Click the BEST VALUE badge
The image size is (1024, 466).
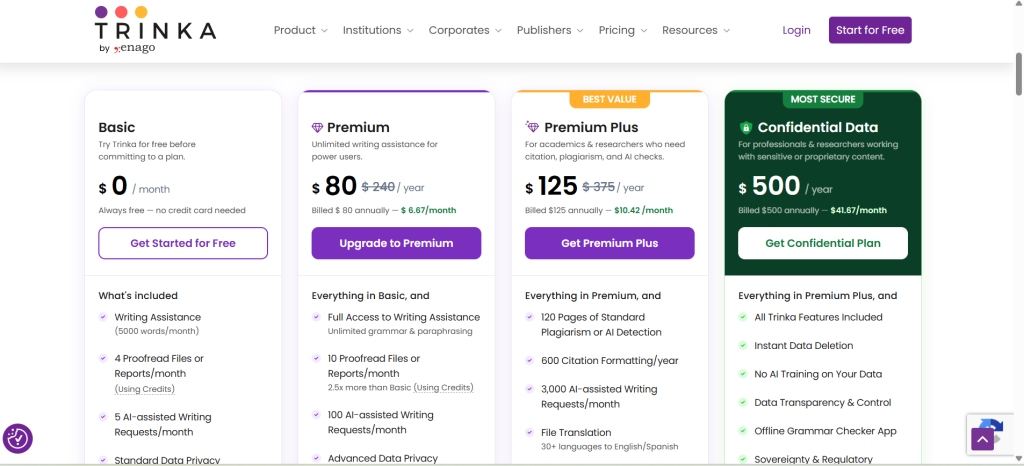pos(609,99)
